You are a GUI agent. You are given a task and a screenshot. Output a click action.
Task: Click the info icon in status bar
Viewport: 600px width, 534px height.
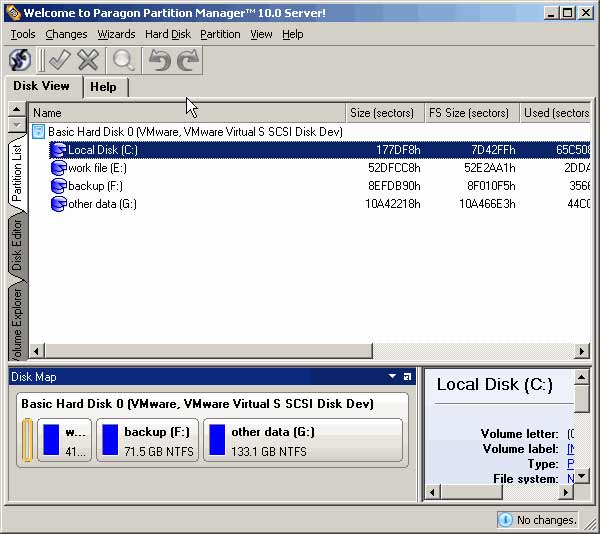[x=505, y=519]
